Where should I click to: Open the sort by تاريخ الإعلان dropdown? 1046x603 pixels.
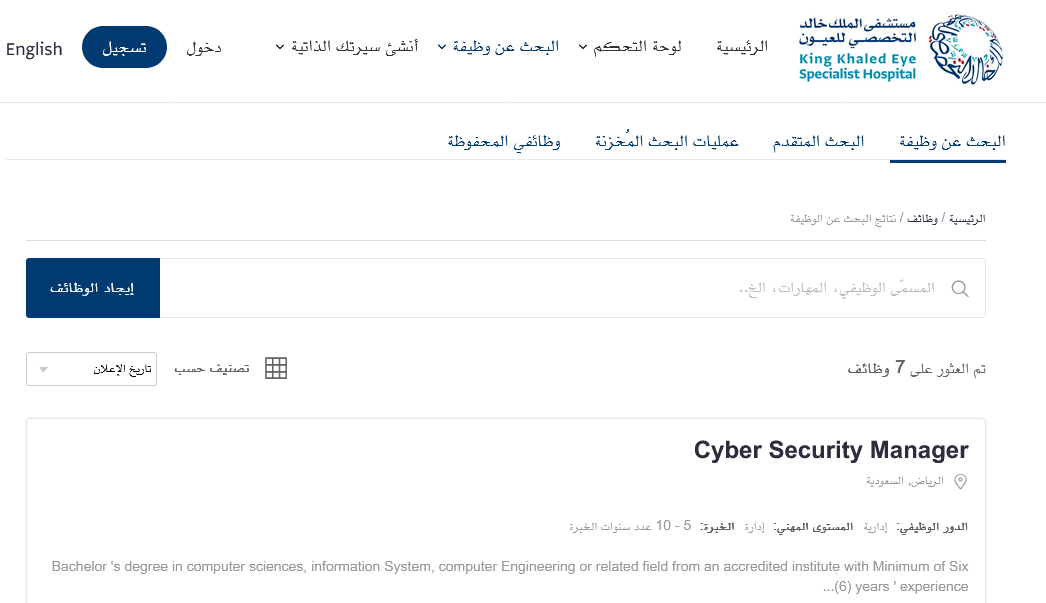91,368
